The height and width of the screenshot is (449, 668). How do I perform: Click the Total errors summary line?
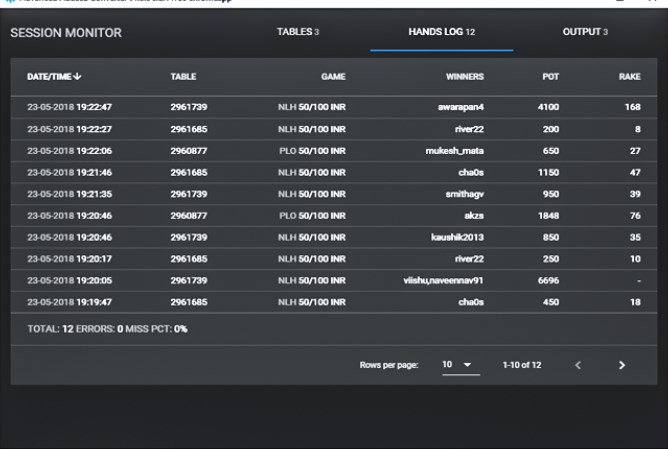coord(107,329)
